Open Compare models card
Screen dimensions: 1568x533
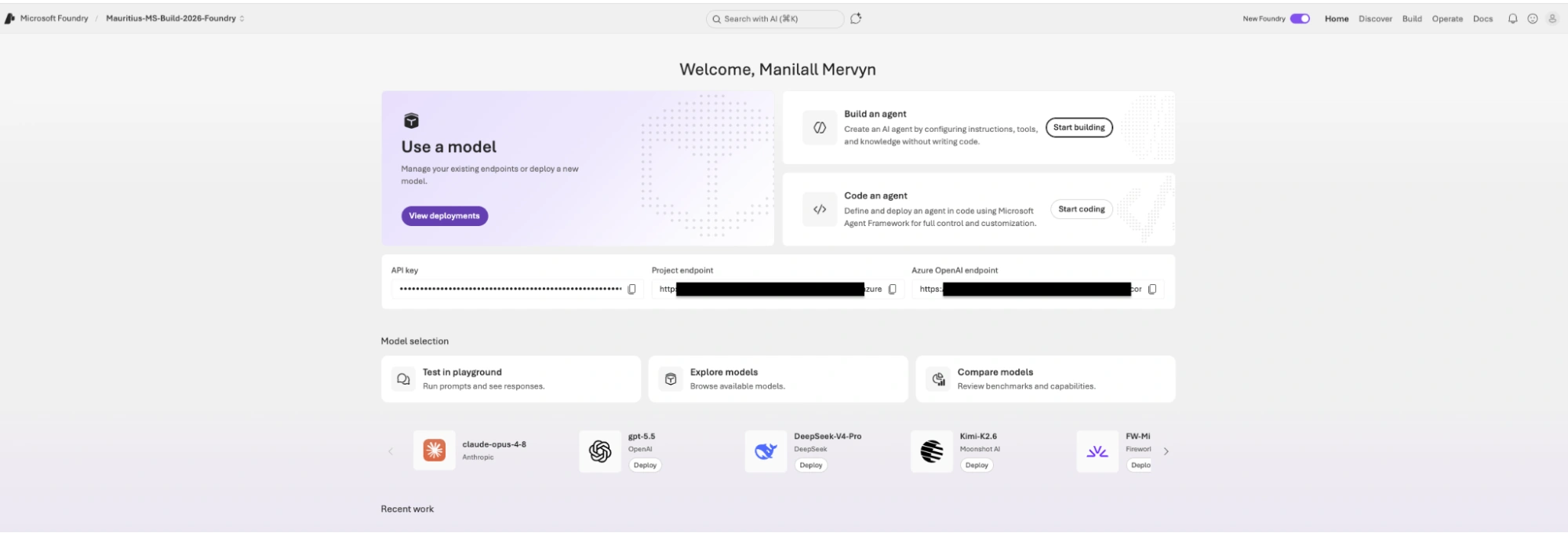[1046, 379]
